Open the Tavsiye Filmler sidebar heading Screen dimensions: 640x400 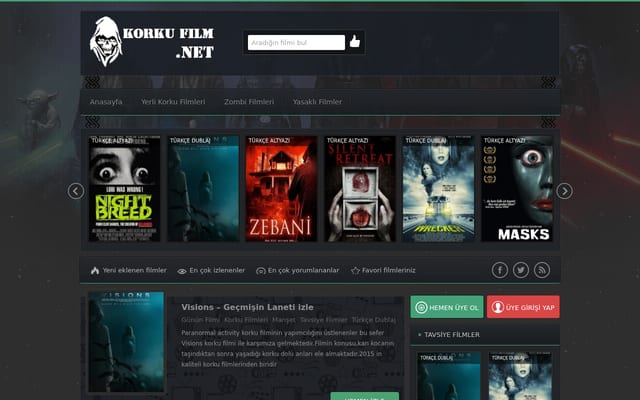click(452, 335)
